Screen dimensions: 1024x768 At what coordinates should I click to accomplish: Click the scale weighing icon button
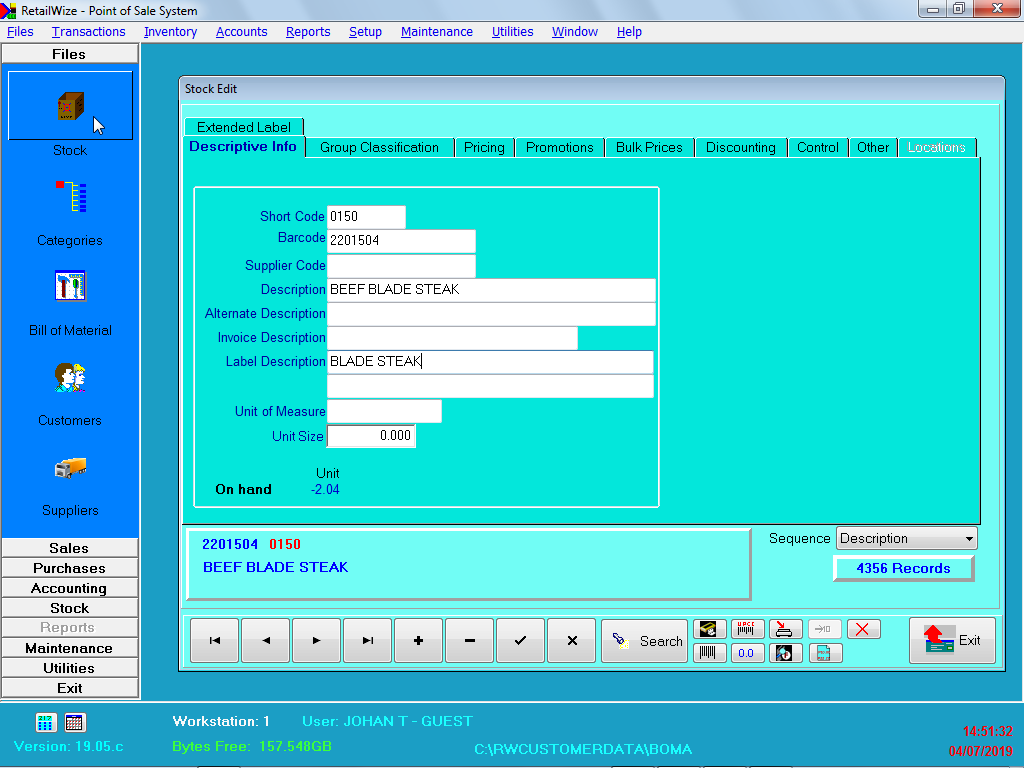[x=784, y=629]
